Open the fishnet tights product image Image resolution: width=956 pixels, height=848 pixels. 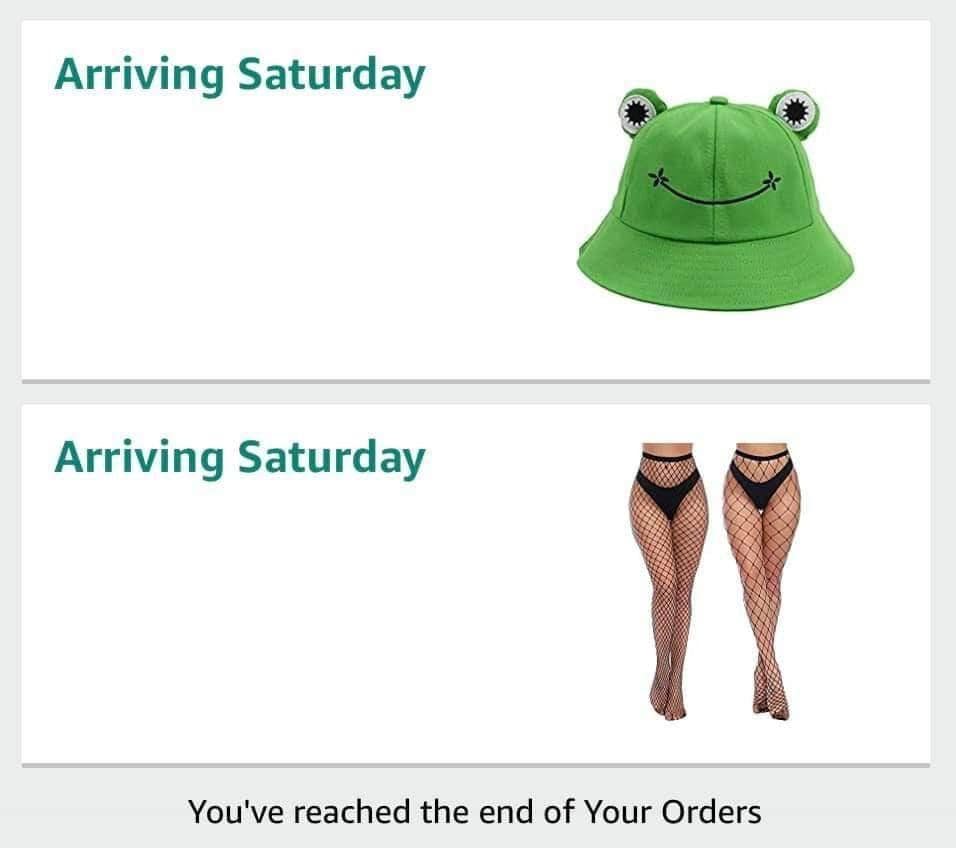pyautogui.click(x=715, y=581)
